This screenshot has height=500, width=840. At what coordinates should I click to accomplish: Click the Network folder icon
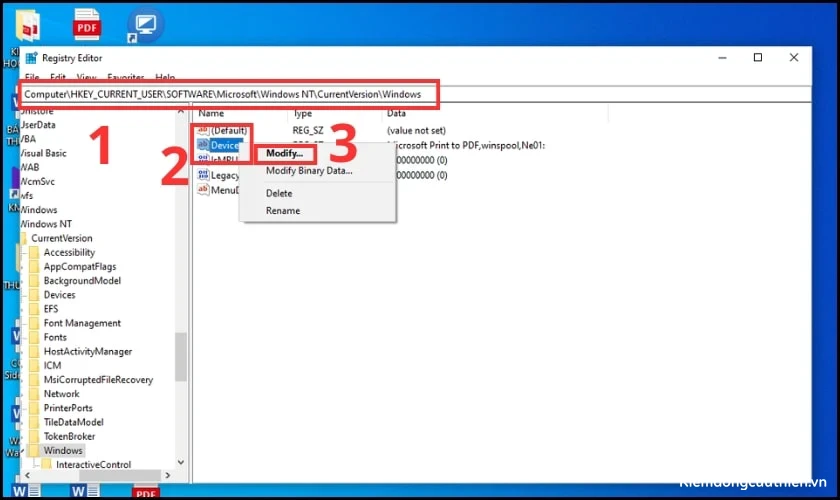click(x=34, y=394)
